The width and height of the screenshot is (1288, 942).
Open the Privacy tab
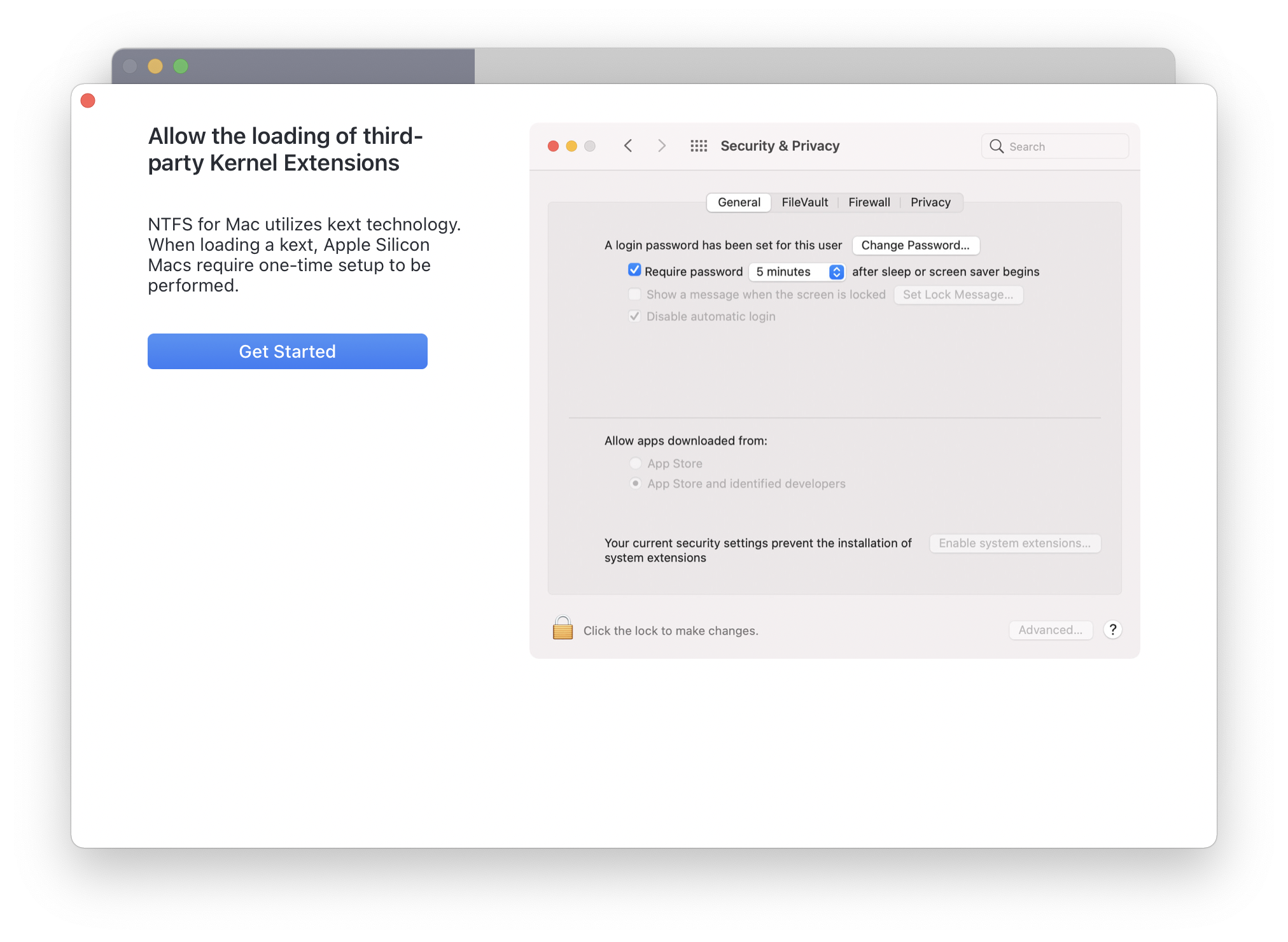point(930,202)
